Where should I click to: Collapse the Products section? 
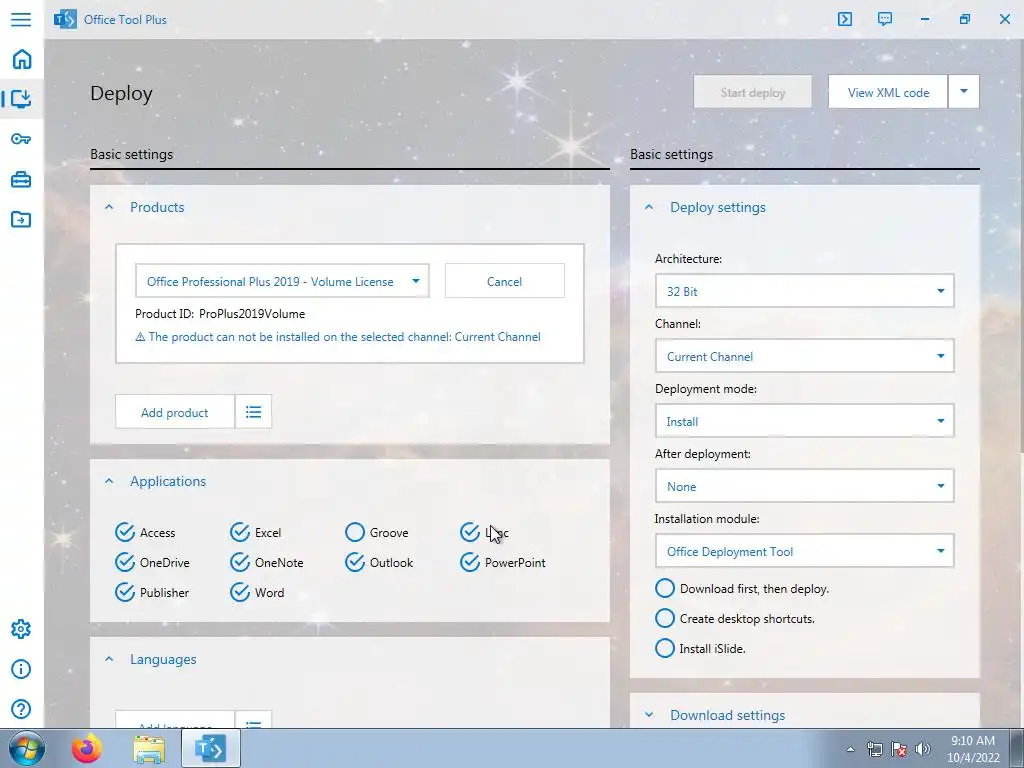[109, 207]
